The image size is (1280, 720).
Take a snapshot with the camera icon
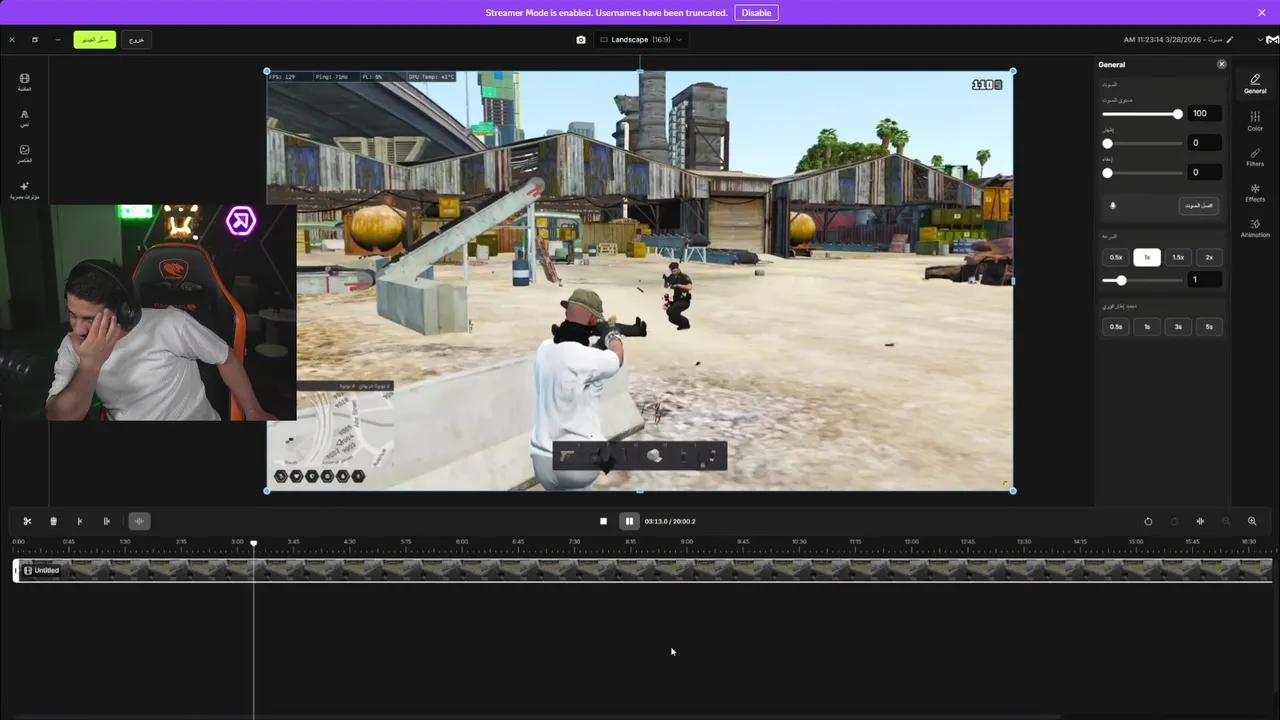581,40
